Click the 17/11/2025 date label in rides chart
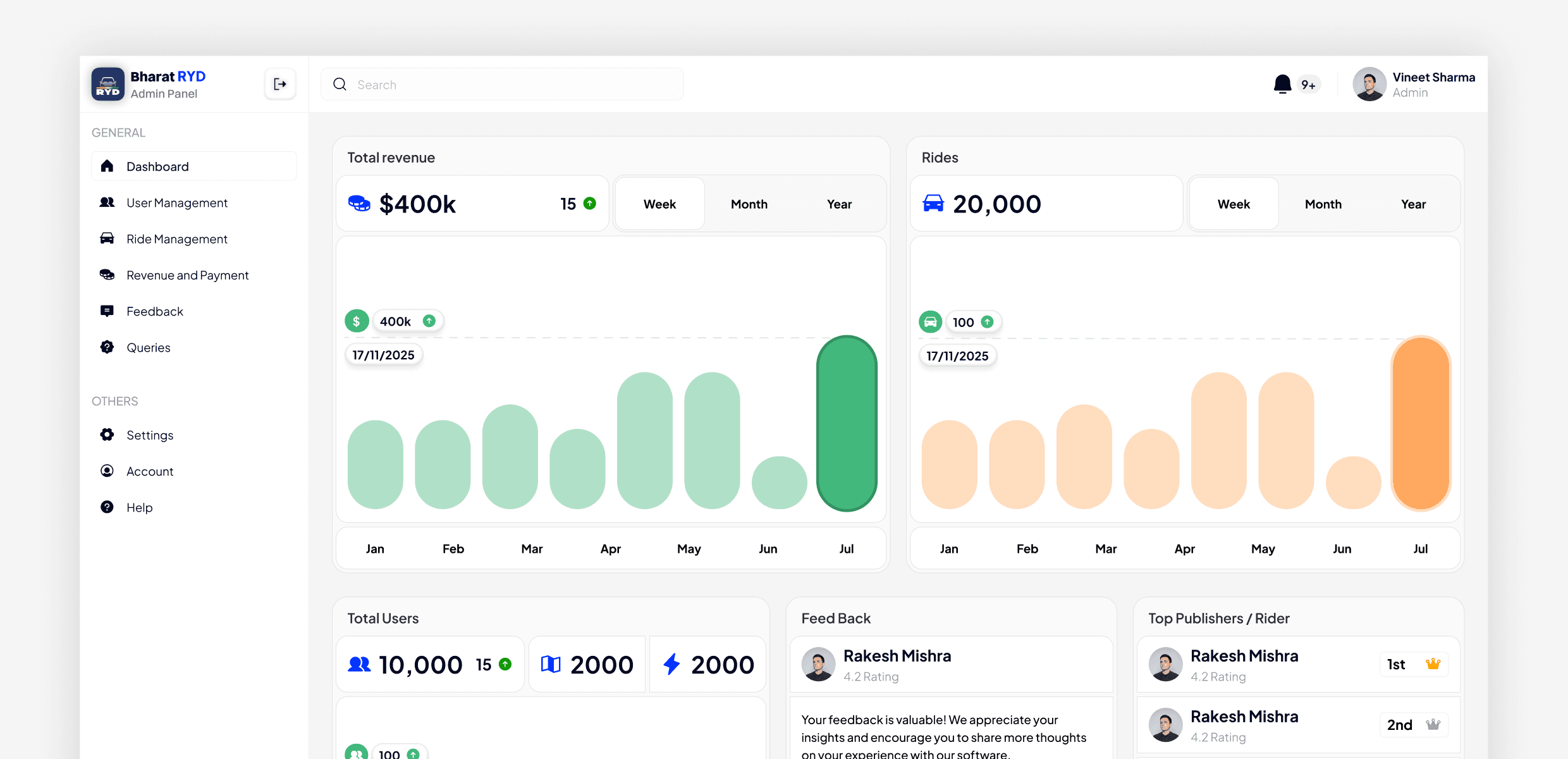This screenshot has width=1568, height=759. click(x=957, y=355)
